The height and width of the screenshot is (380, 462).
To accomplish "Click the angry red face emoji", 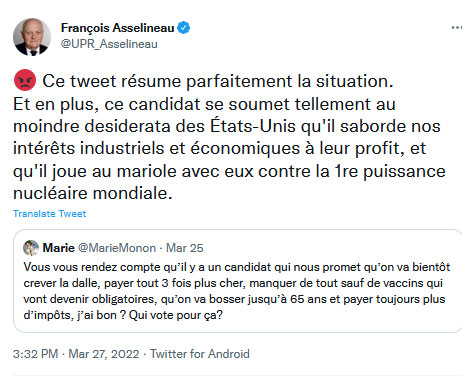I will point(25,80).
